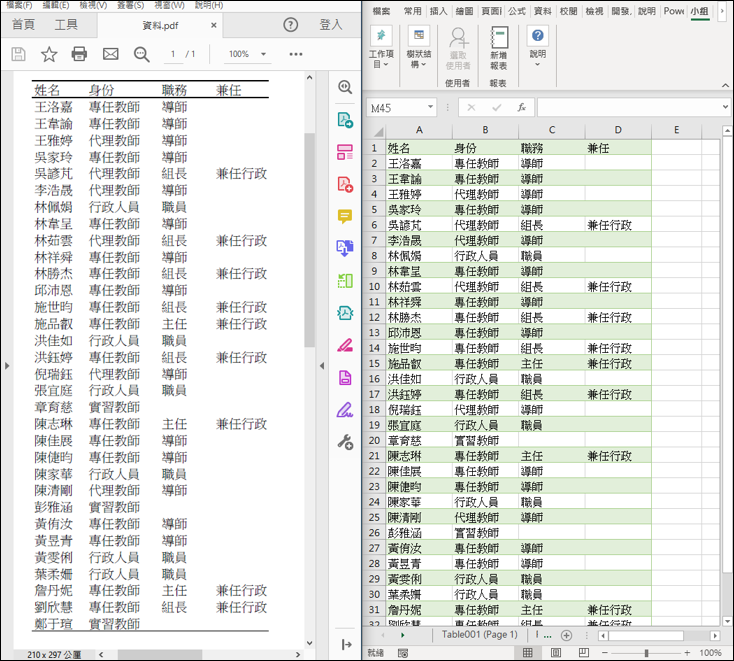Select column D header in Excel

coord(618,130)
